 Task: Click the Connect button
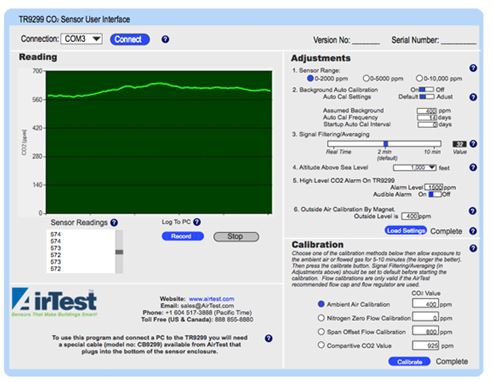tap(130, 39)
